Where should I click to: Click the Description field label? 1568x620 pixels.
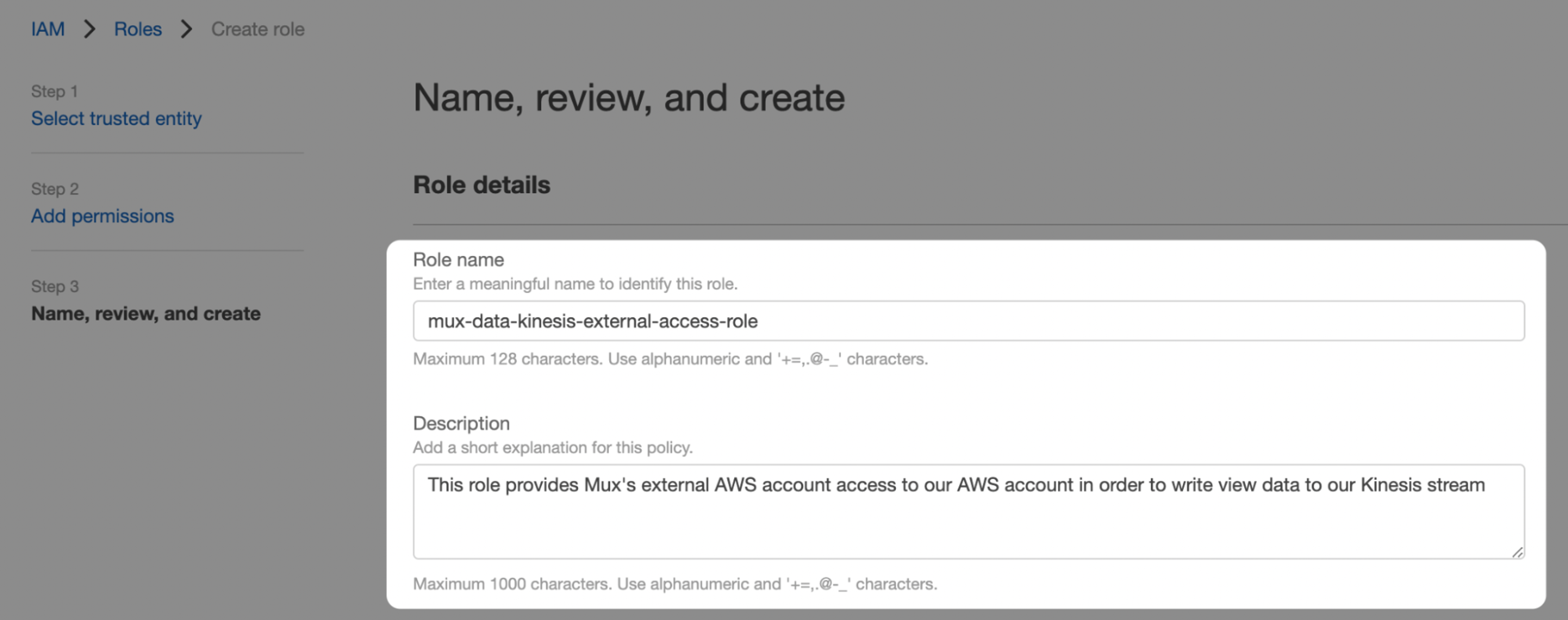click(x=461, y=423)
